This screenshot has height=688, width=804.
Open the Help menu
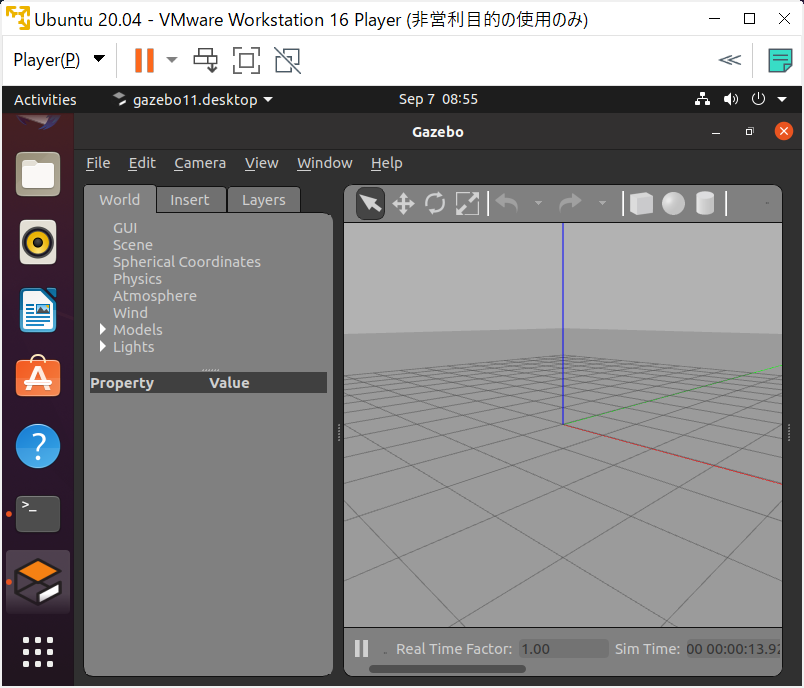pos(387,163)
